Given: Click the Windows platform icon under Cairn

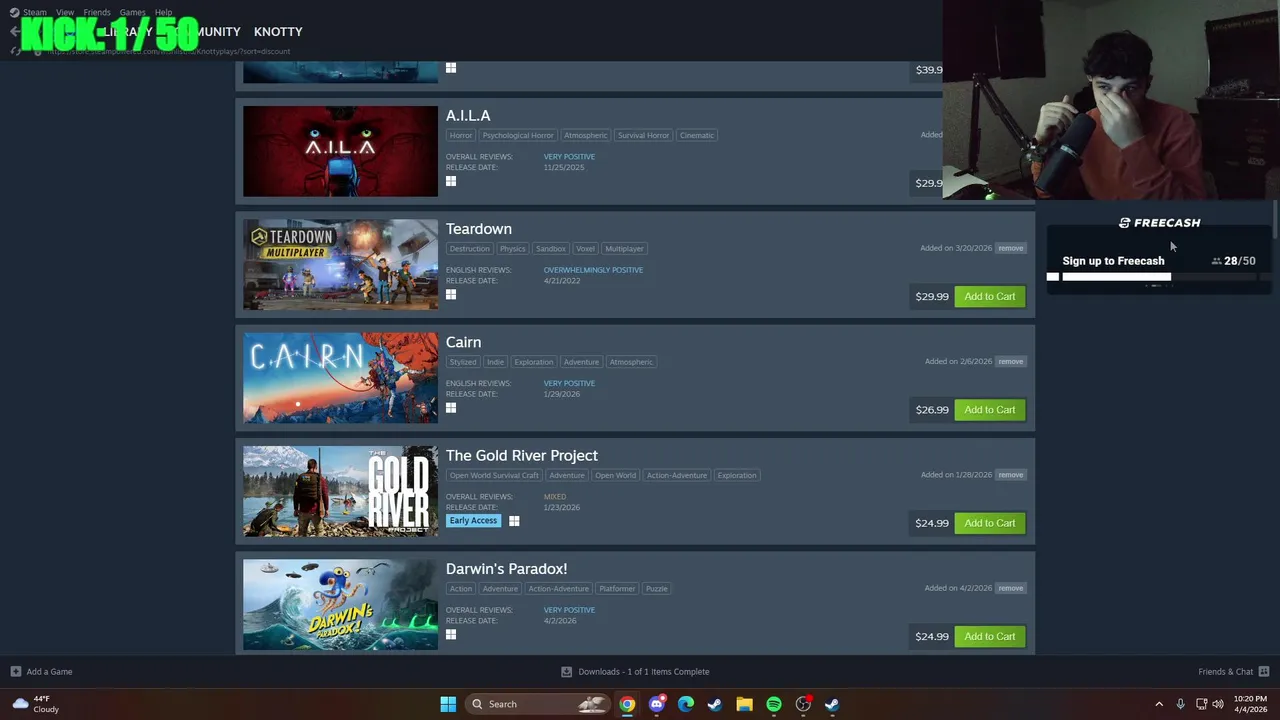Looking at the screenshot, I should click(x=451, y=408).
